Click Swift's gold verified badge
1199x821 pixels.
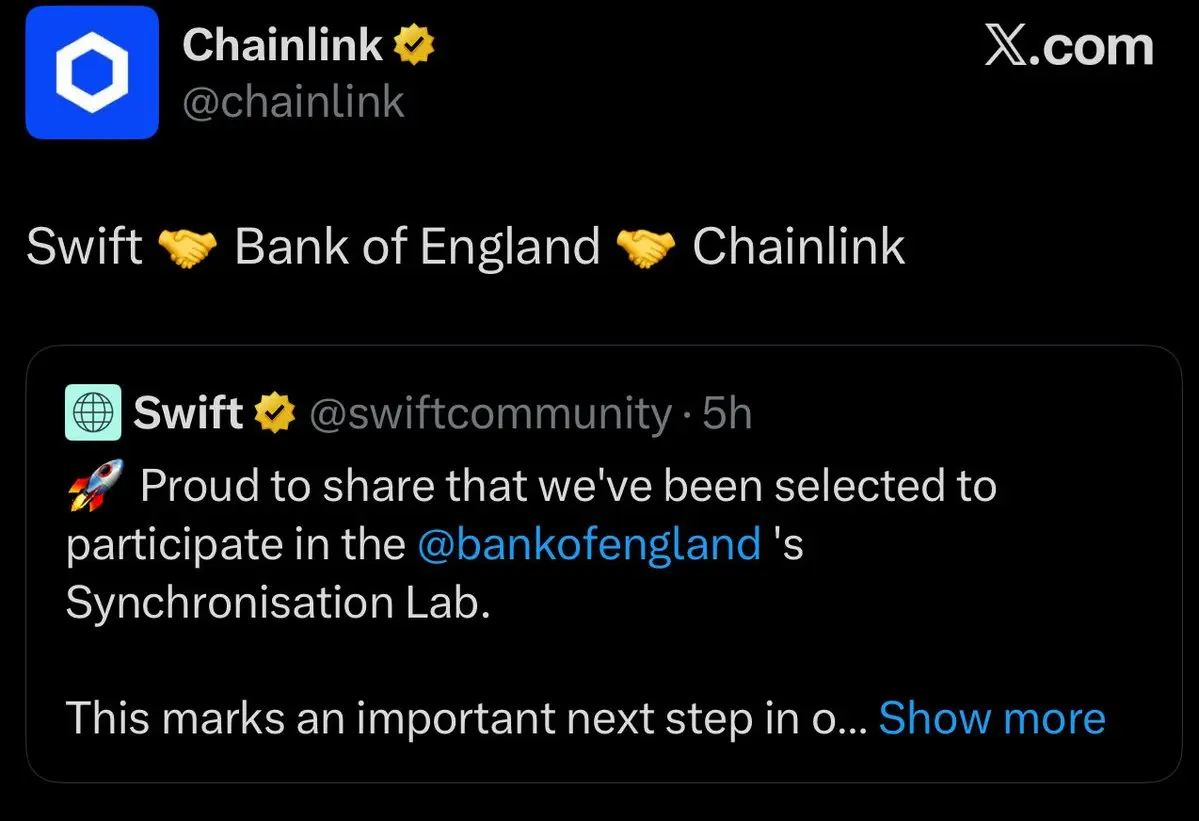(276, 412)
